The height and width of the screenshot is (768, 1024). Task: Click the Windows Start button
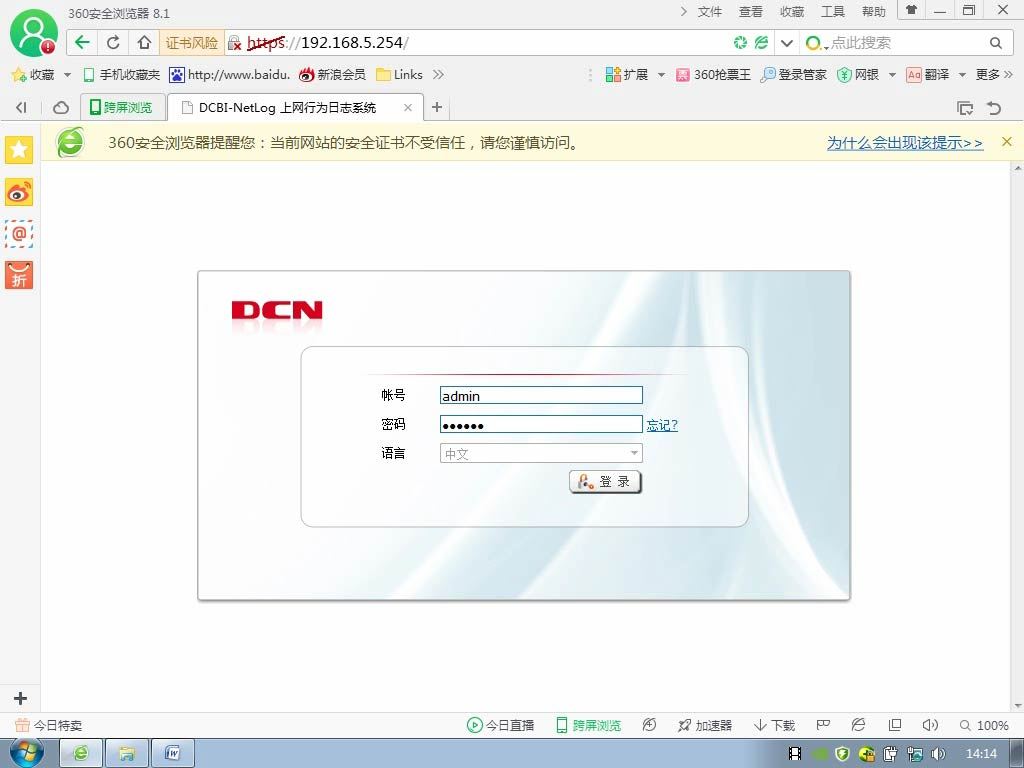[27, 753]
